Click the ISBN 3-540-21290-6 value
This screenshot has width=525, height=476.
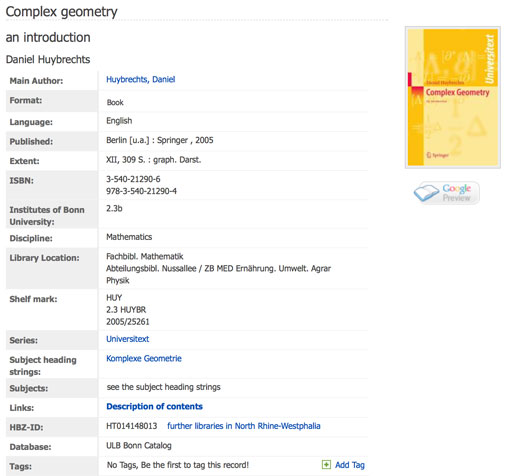click(133, 179)
